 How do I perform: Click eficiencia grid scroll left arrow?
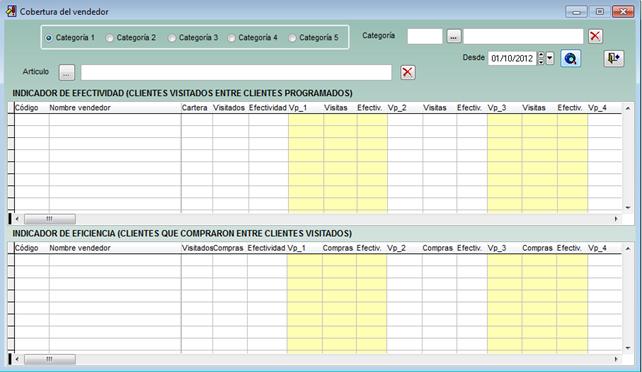point(17,359)
